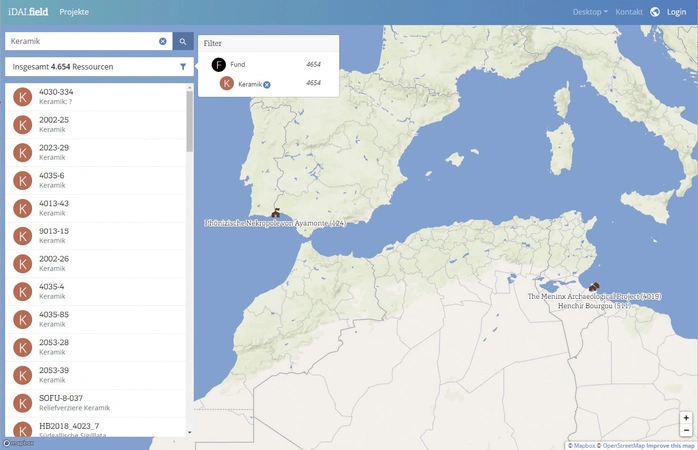Click the resource list scrollbar
The height and width of the screenshot is (450, 698).
[190, 120]
